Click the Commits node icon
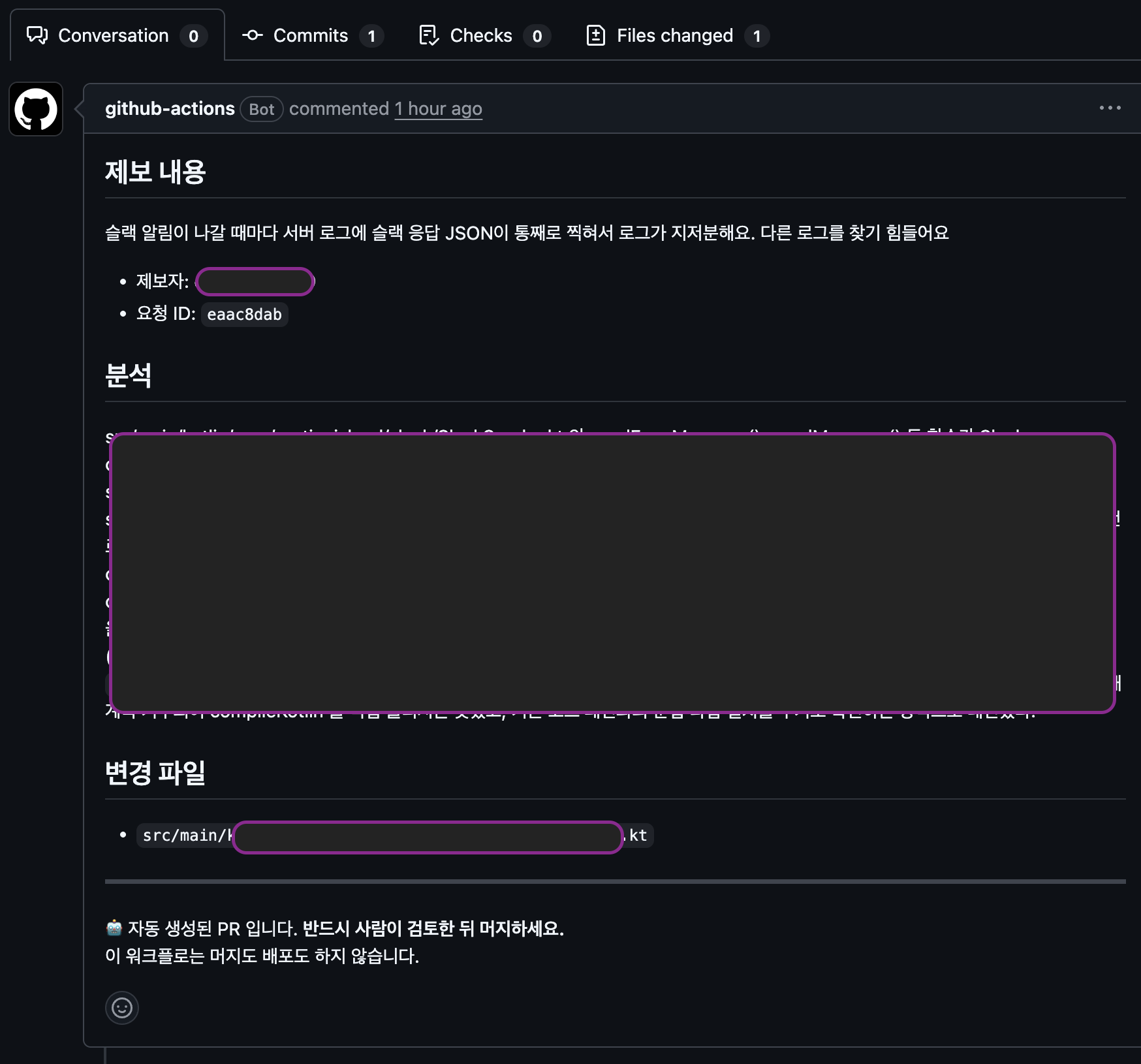 [x=253, y=35]
